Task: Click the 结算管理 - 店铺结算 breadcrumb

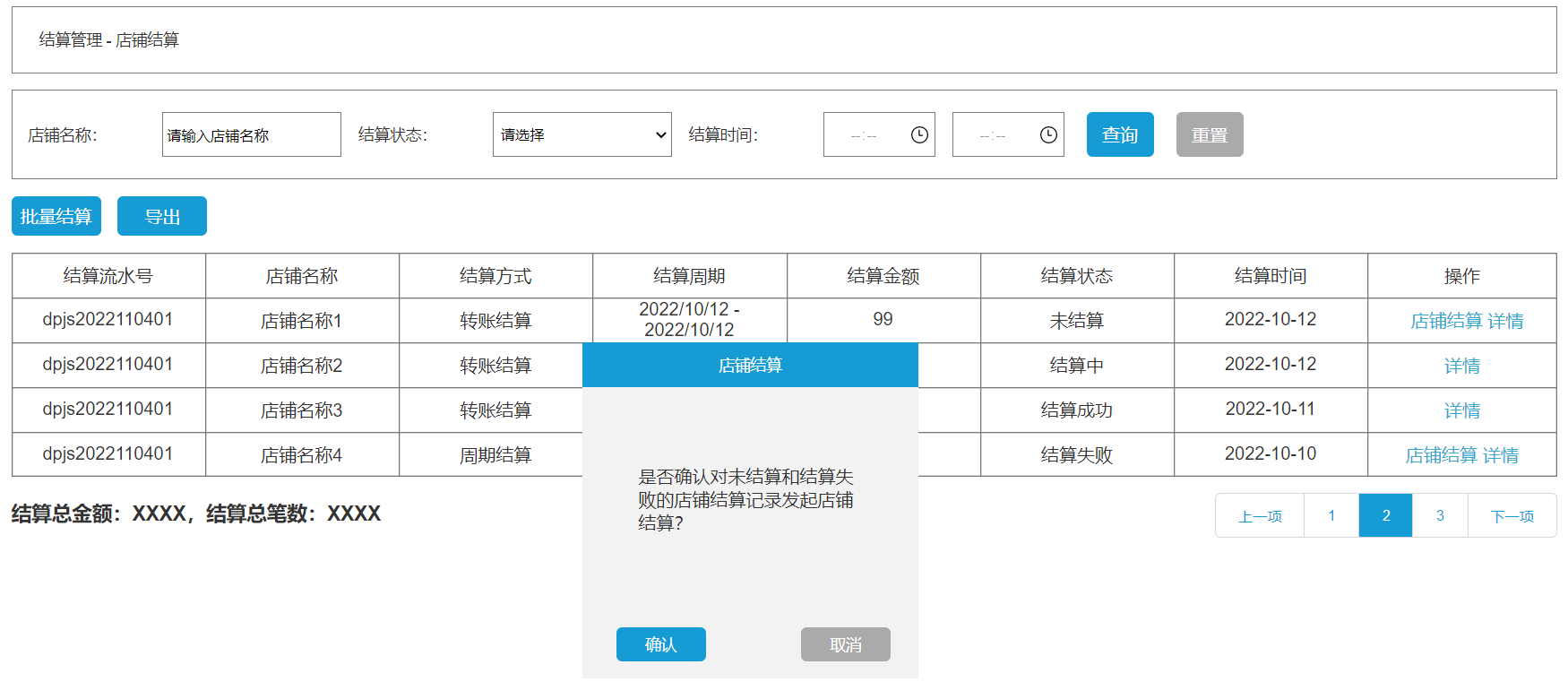Action: pos(109,40)
